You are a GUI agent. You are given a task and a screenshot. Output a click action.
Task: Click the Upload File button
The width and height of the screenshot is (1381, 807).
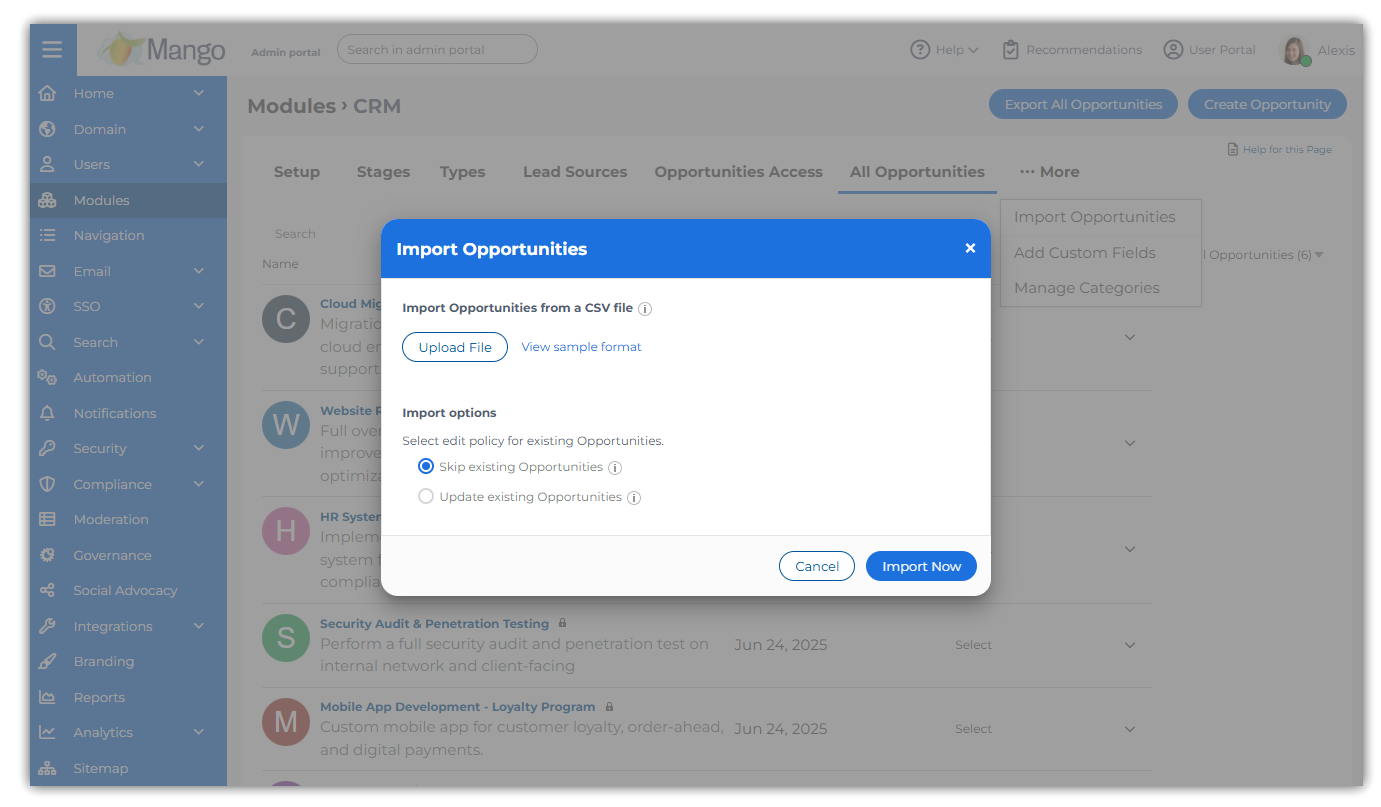coord(455,347)
